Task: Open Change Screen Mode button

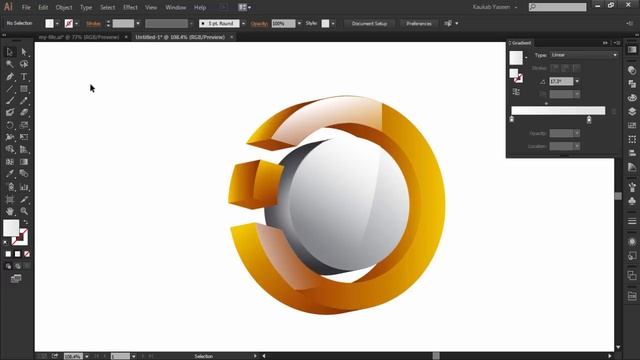Action: [x=16, y=279]
